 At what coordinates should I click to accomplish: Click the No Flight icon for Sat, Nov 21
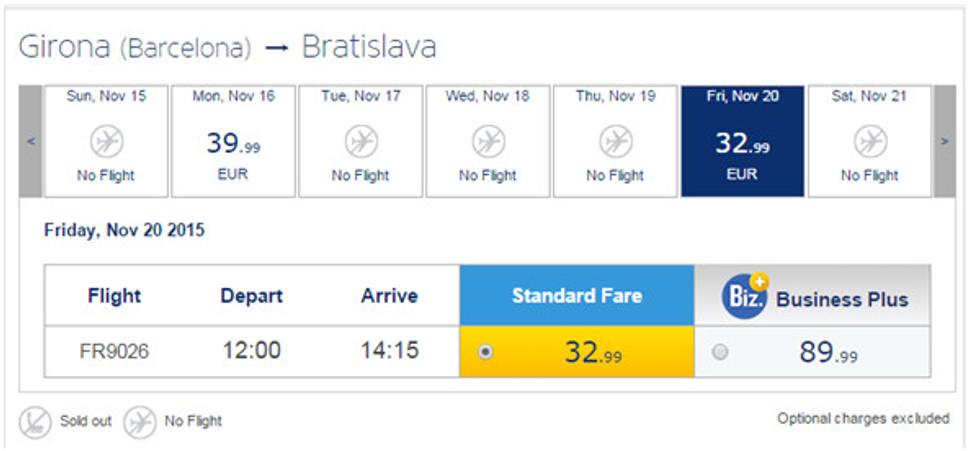870,142
